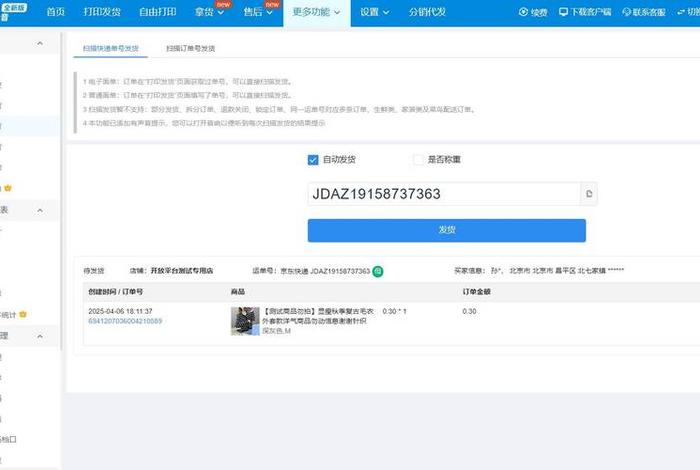700x470 pixels.
Task: Click the blue 发货 ship button
Action: click(446, 230)
